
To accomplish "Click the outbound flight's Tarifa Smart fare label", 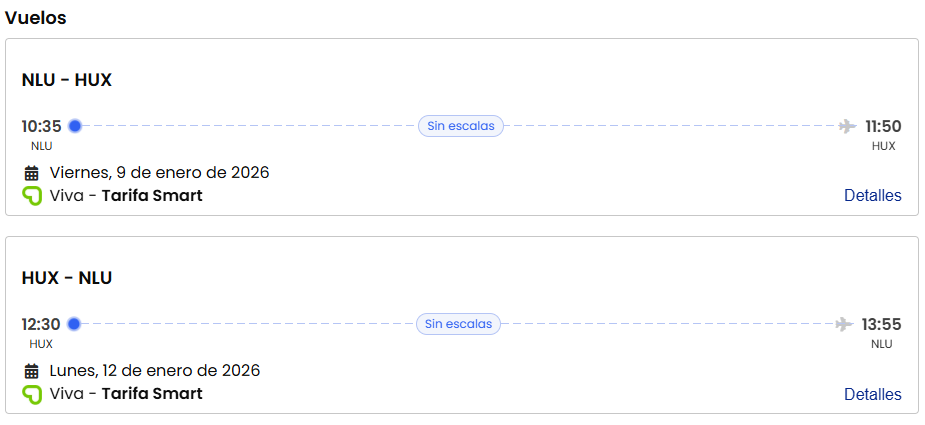I will pyautogui.click(x=152, y=196).
